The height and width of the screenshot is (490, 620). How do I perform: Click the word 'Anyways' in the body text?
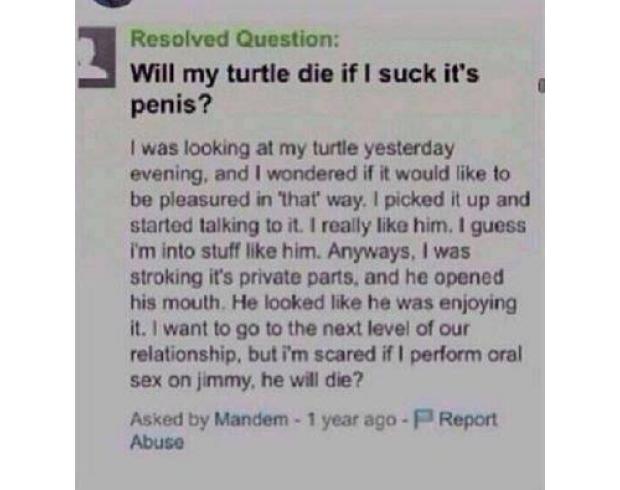coord(369,252)
